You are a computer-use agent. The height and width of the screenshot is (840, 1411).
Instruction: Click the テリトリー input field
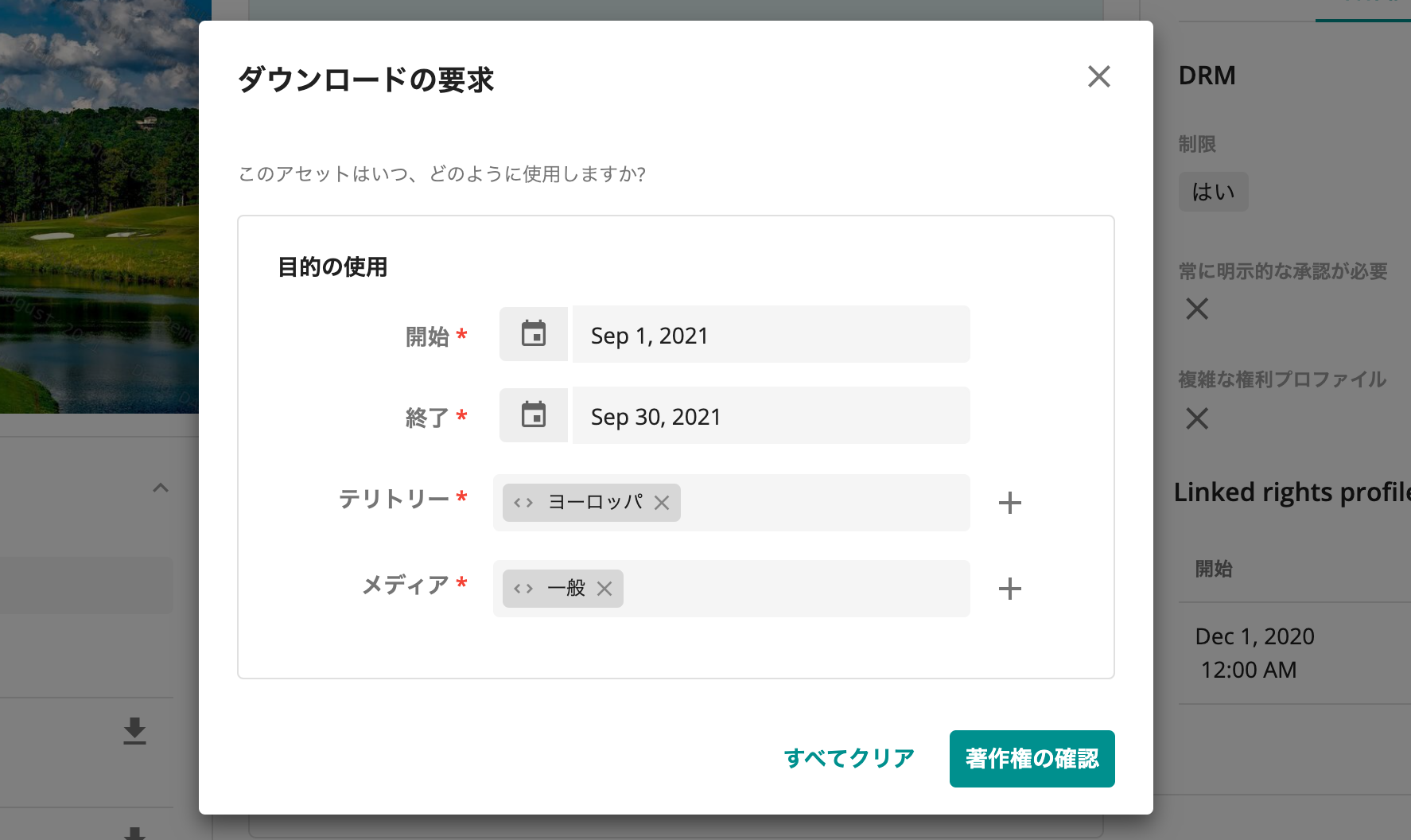point(732,503)
